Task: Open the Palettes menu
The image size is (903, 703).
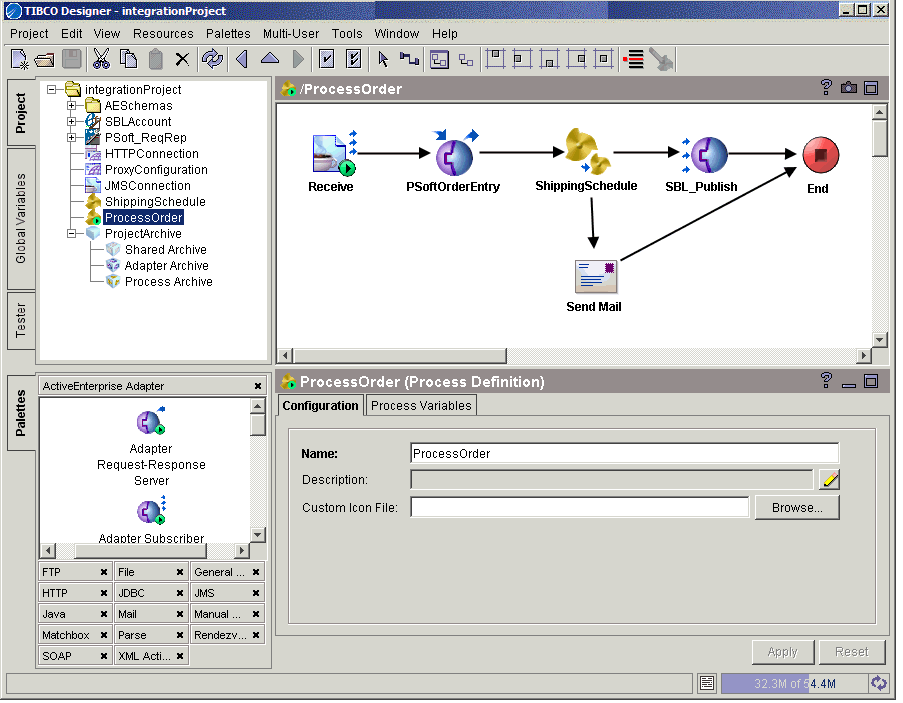Action: click(x=228, y=33)
